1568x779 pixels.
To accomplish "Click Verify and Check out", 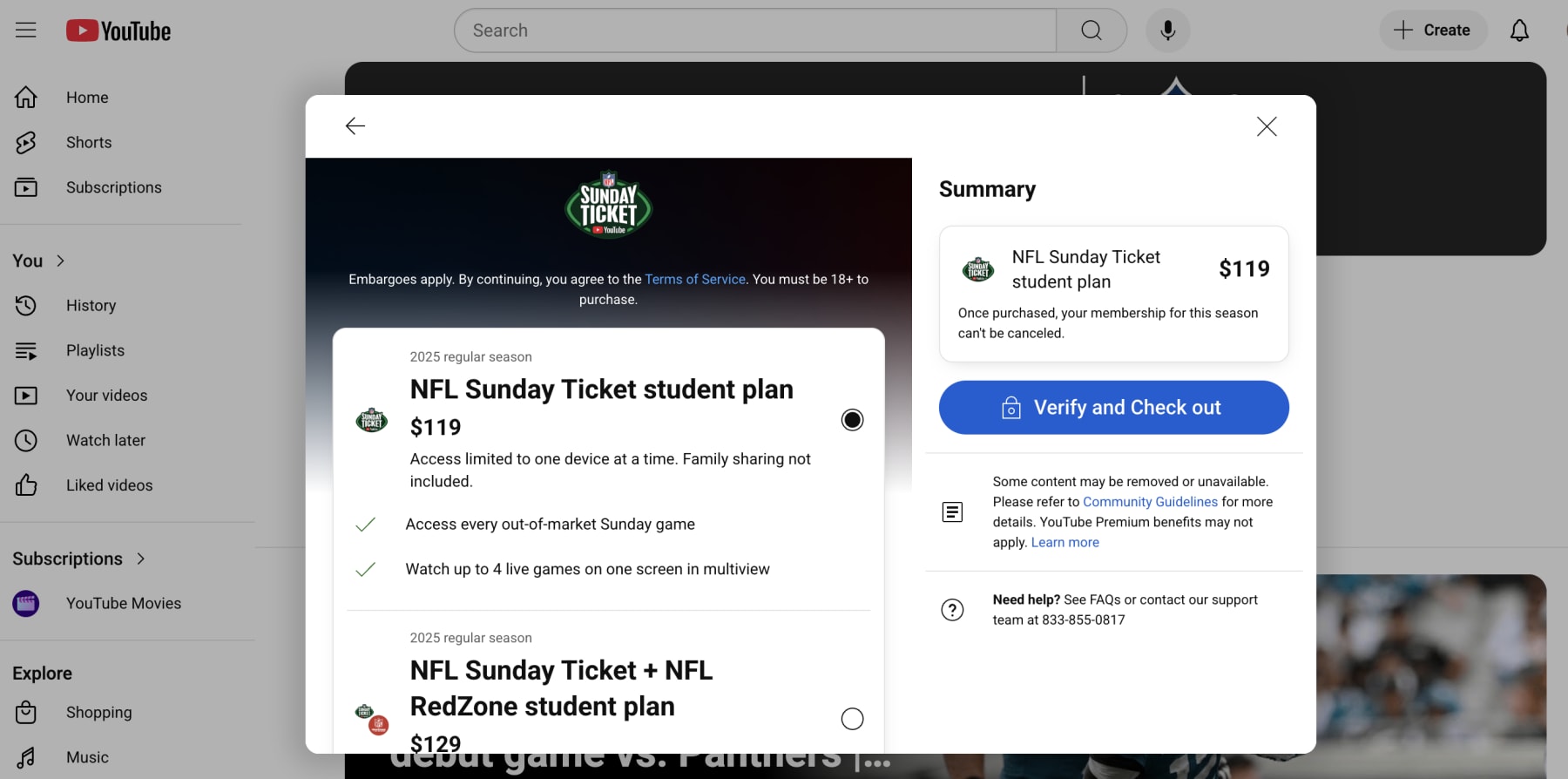I will pos(1113,408).
